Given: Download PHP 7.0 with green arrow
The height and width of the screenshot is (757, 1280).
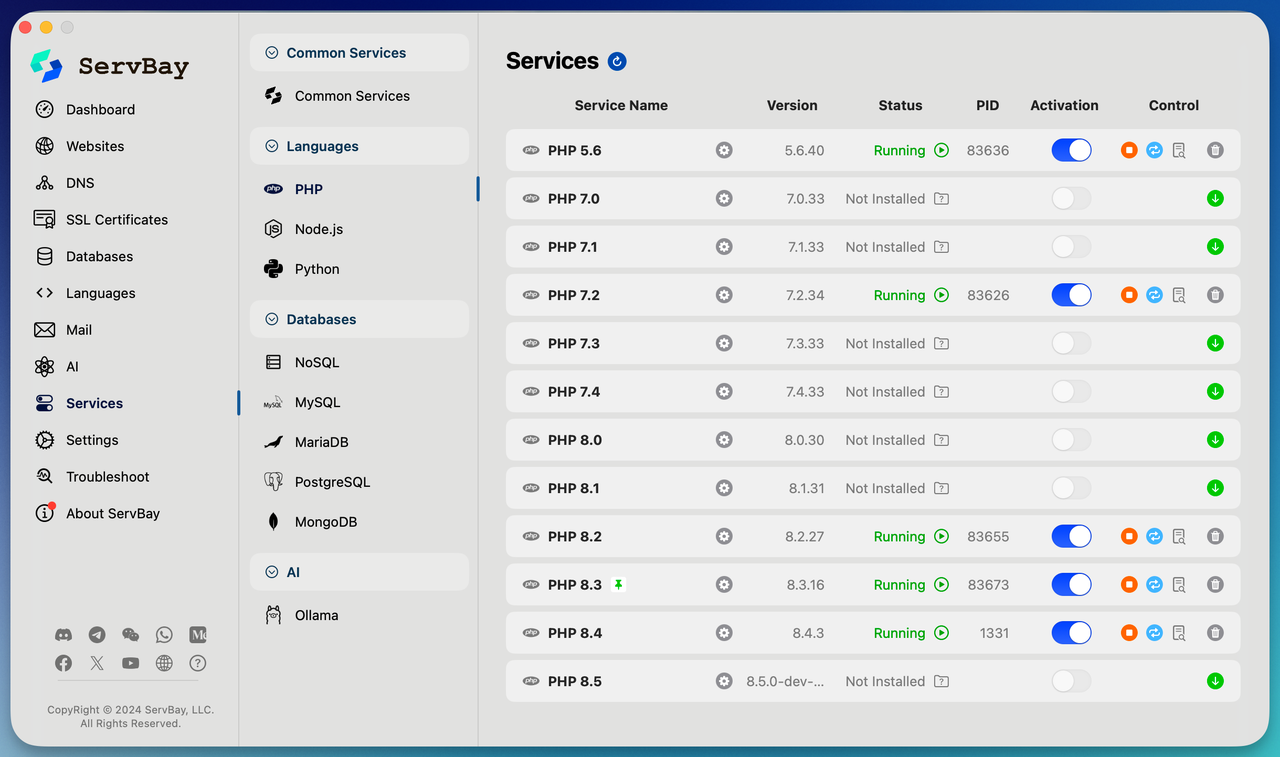Looking at the screenshot, I should tap(1215, 198).
